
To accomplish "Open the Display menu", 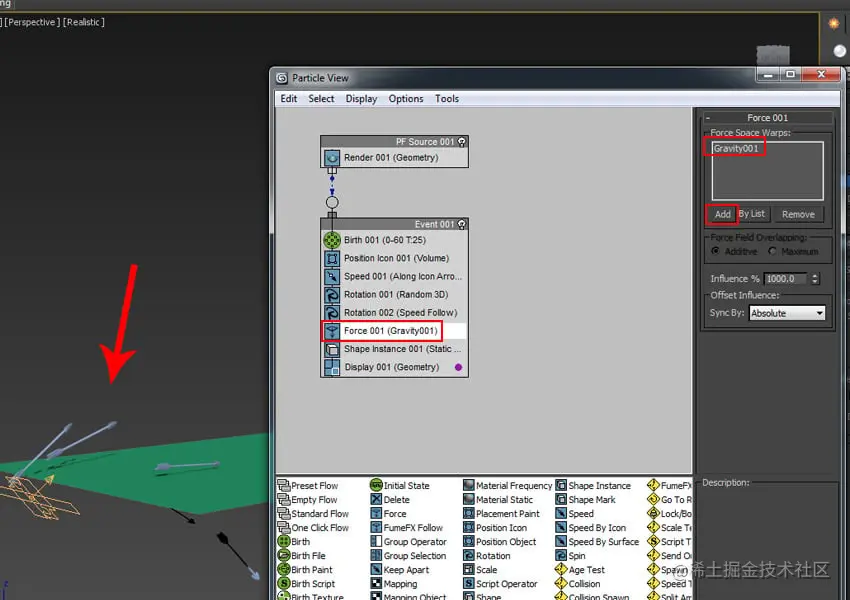I will click(x=361, y=99).
